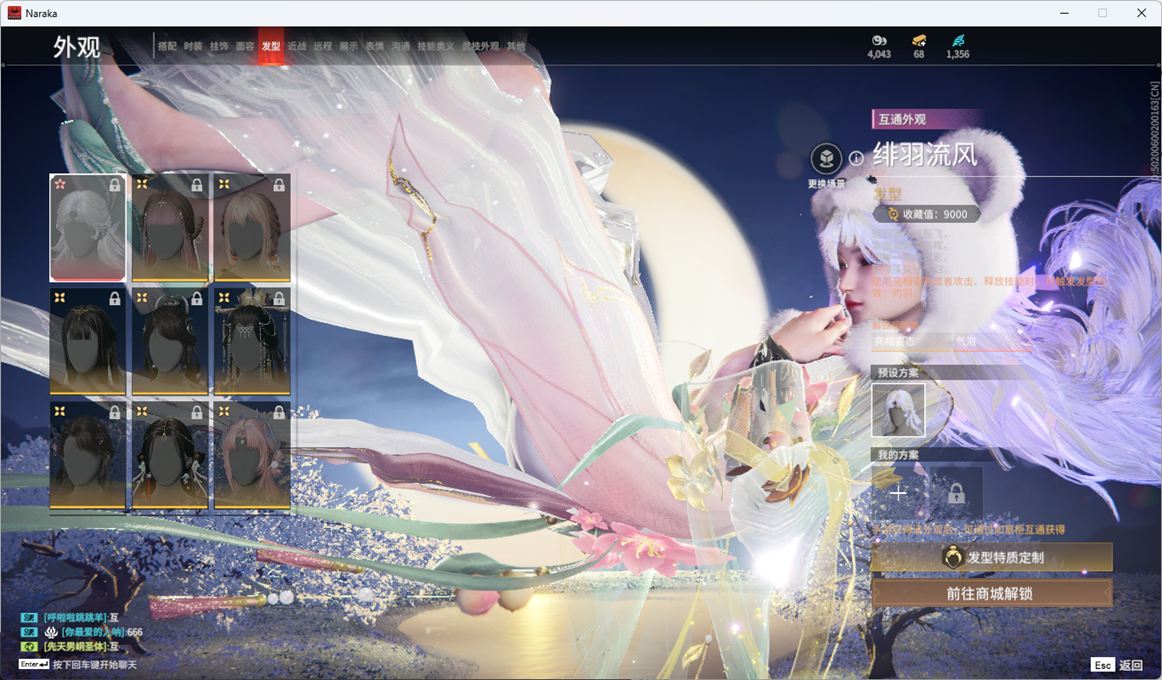The height and width of the screenshot is (680, 1162).
Task: Switch to the 表情 tab
Action: [x=375, y=46]
